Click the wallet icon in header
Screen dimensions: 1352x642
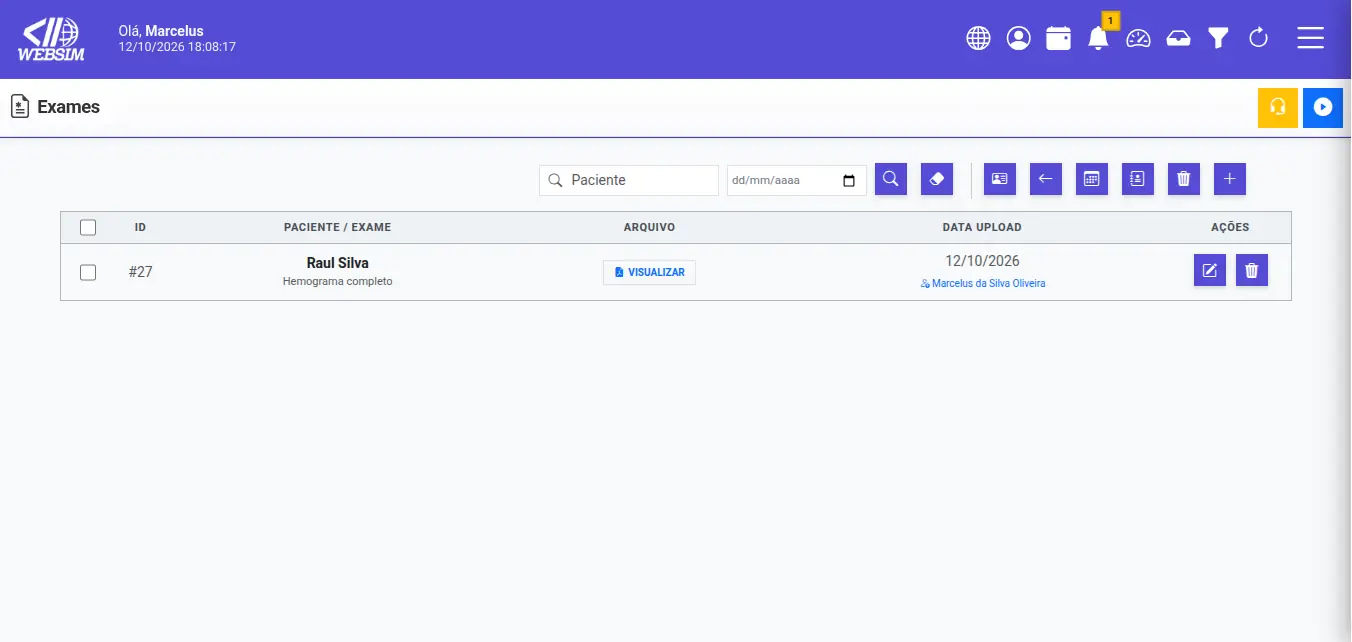coord(1058,39)
